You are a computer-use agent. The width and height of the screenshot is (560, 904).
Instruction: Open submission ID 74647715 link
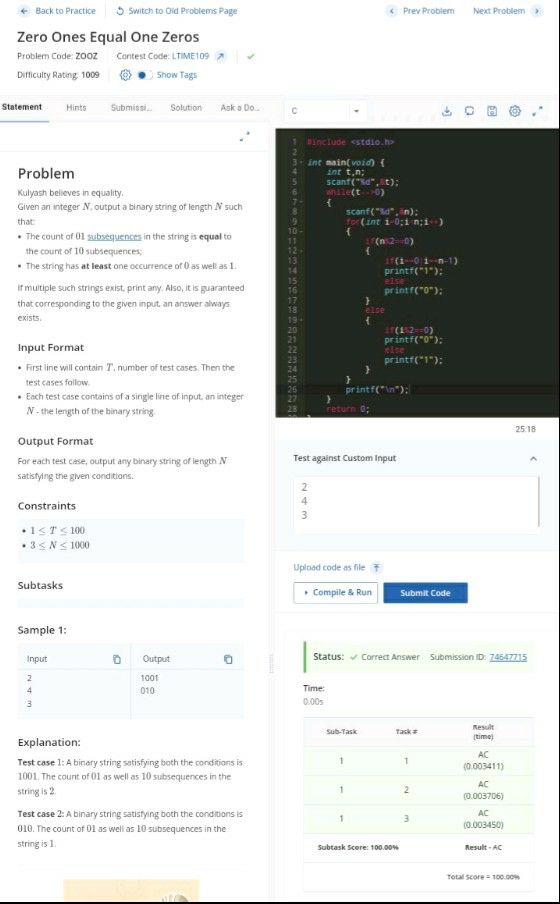coord(508,657)
